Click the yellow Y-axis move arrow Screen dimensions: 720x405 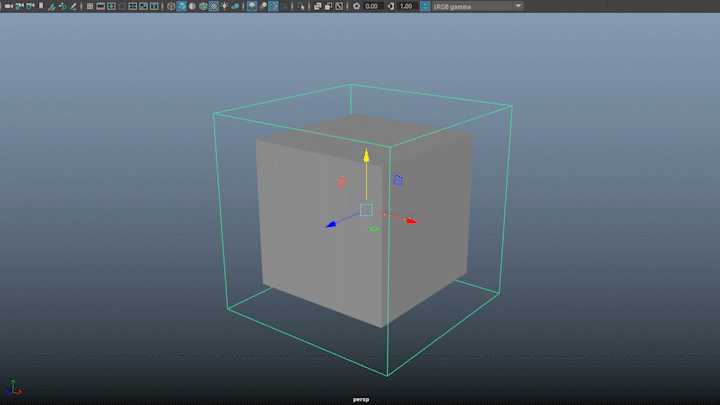[366, 155]
